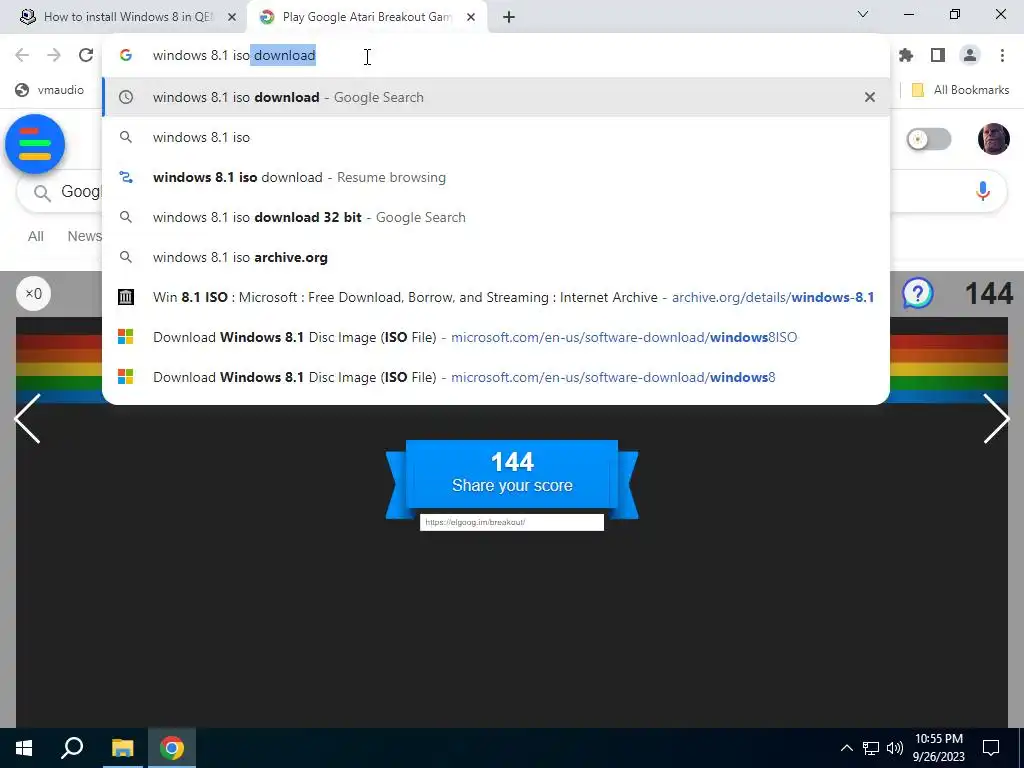Close the 'Play Google Atari Breakout' tab

(471, 17)
